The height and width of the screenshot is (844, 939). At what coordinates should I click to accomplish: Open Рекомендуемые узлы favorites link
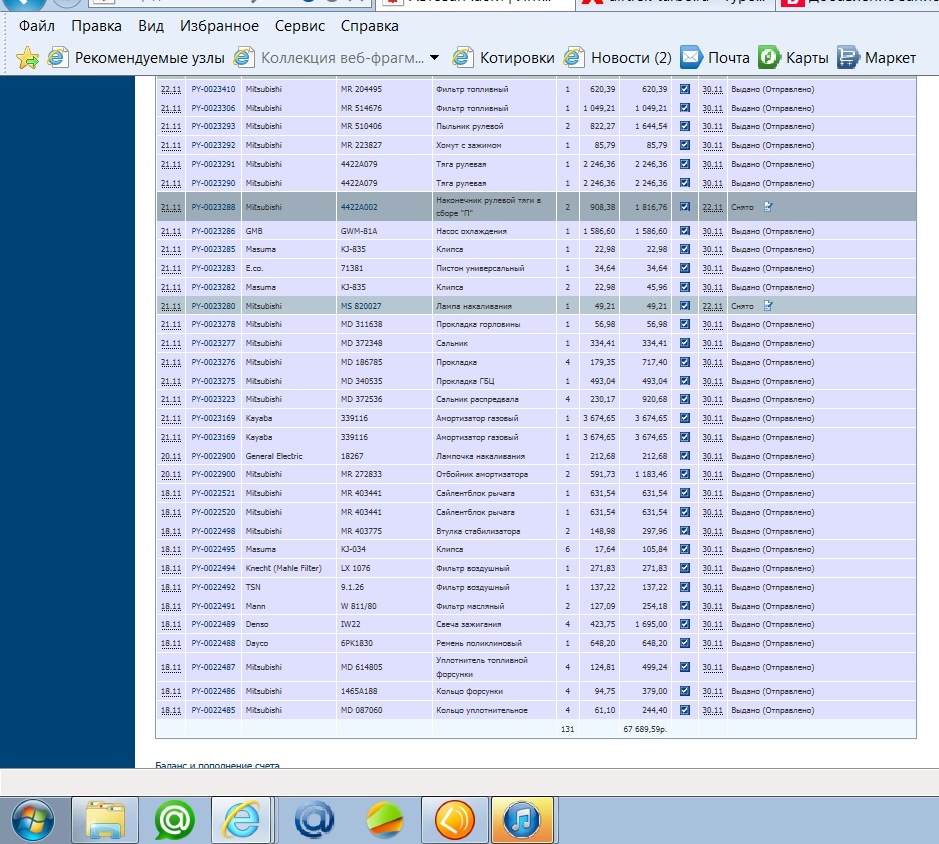pos(150,58)
